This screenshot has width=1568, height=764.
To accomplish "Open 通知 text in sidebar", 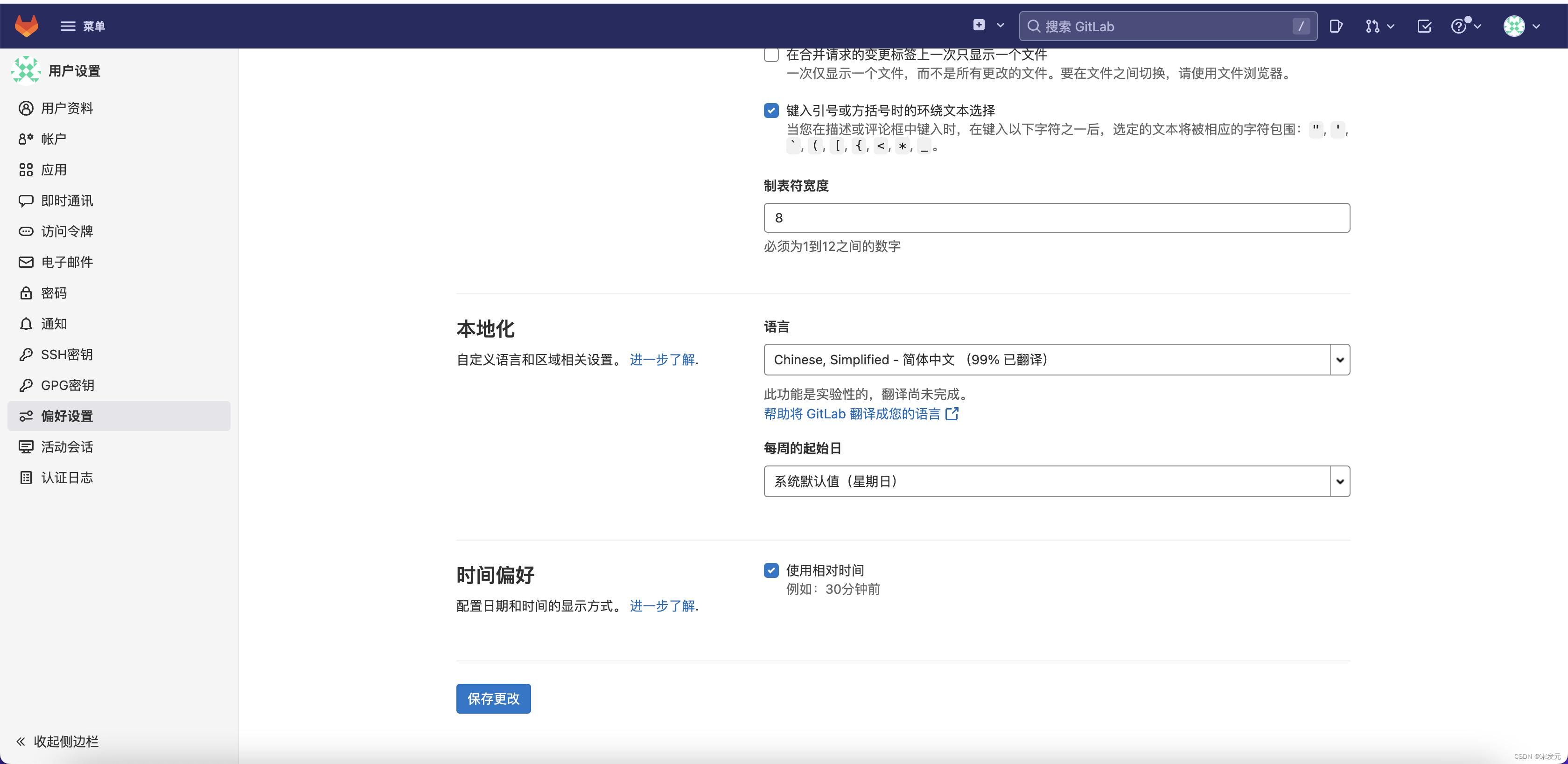I will click(x=54, y=324).
